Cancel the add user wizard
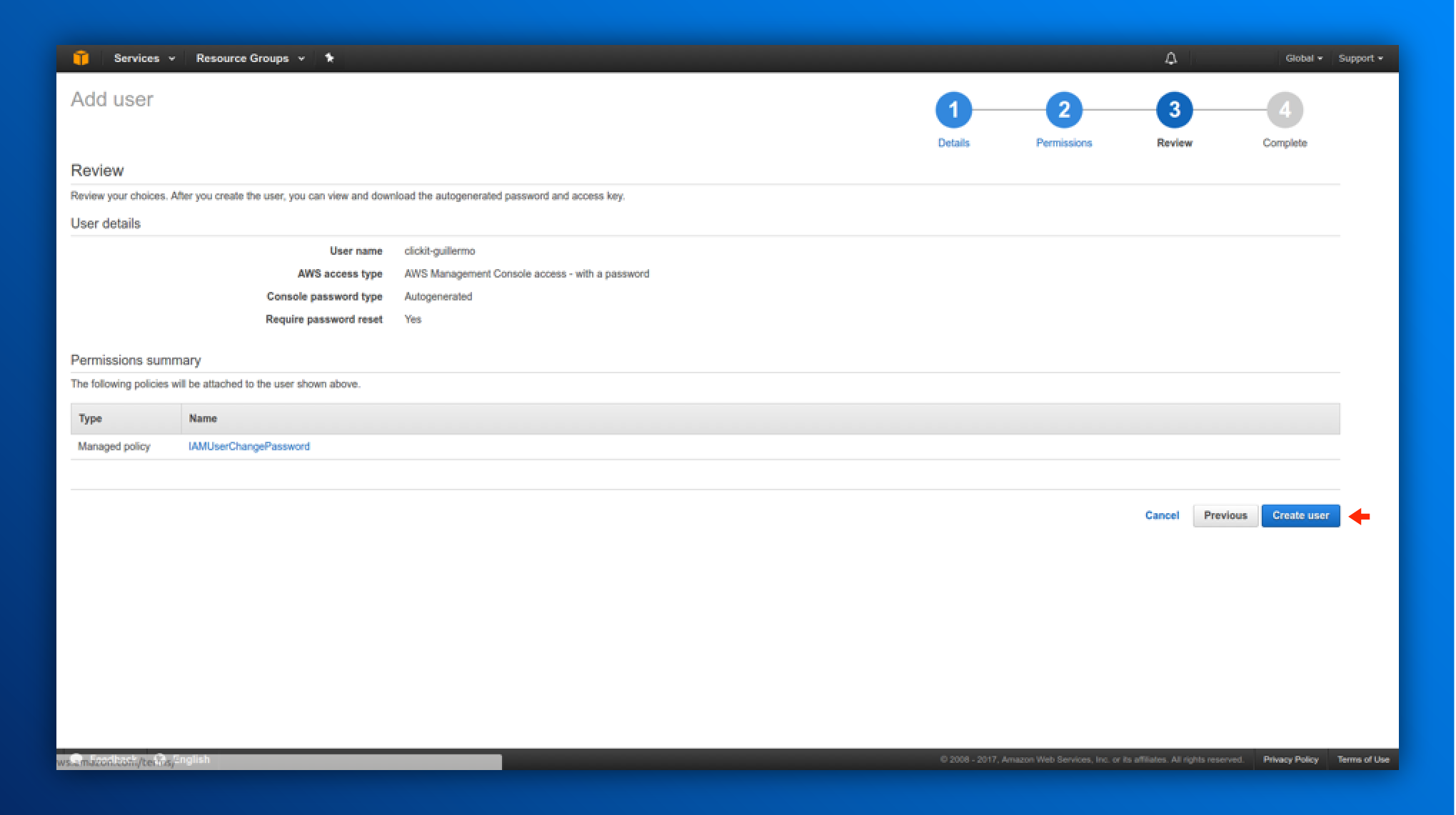This screenshot has width=1456, height=815. 1162,515
